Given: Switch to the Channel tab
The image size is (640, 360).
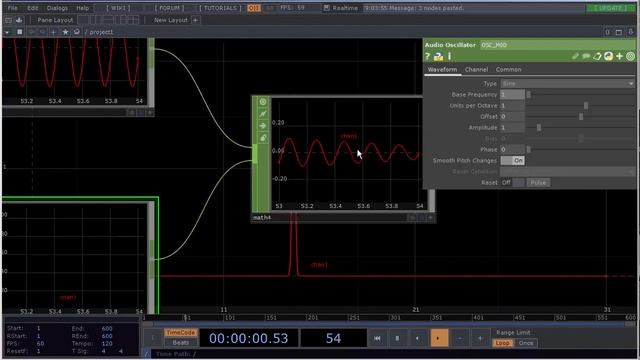Looking at the screenshot, I should [476, 70].
